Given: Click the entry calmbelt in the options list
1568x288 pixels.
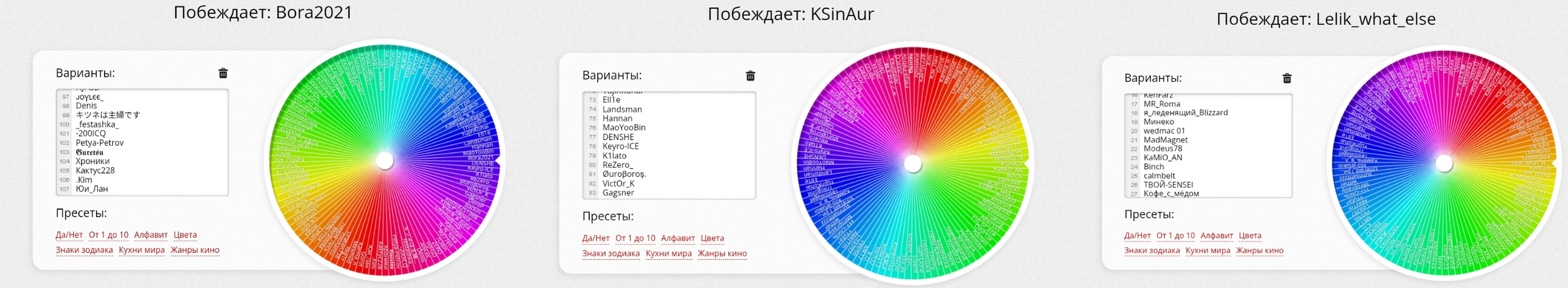Looking at the screenshot, I should (x=1159, y=176).
